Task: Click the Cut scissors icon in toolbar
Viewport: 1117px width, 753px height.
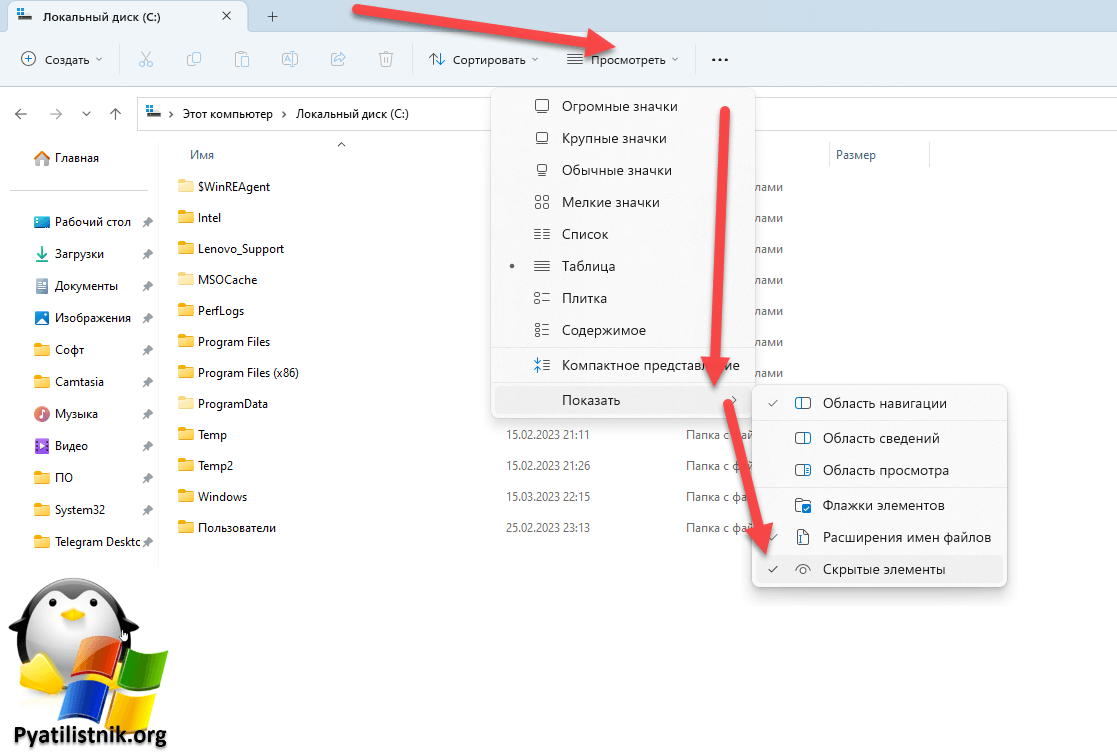Action: click(x=145, y=60)
